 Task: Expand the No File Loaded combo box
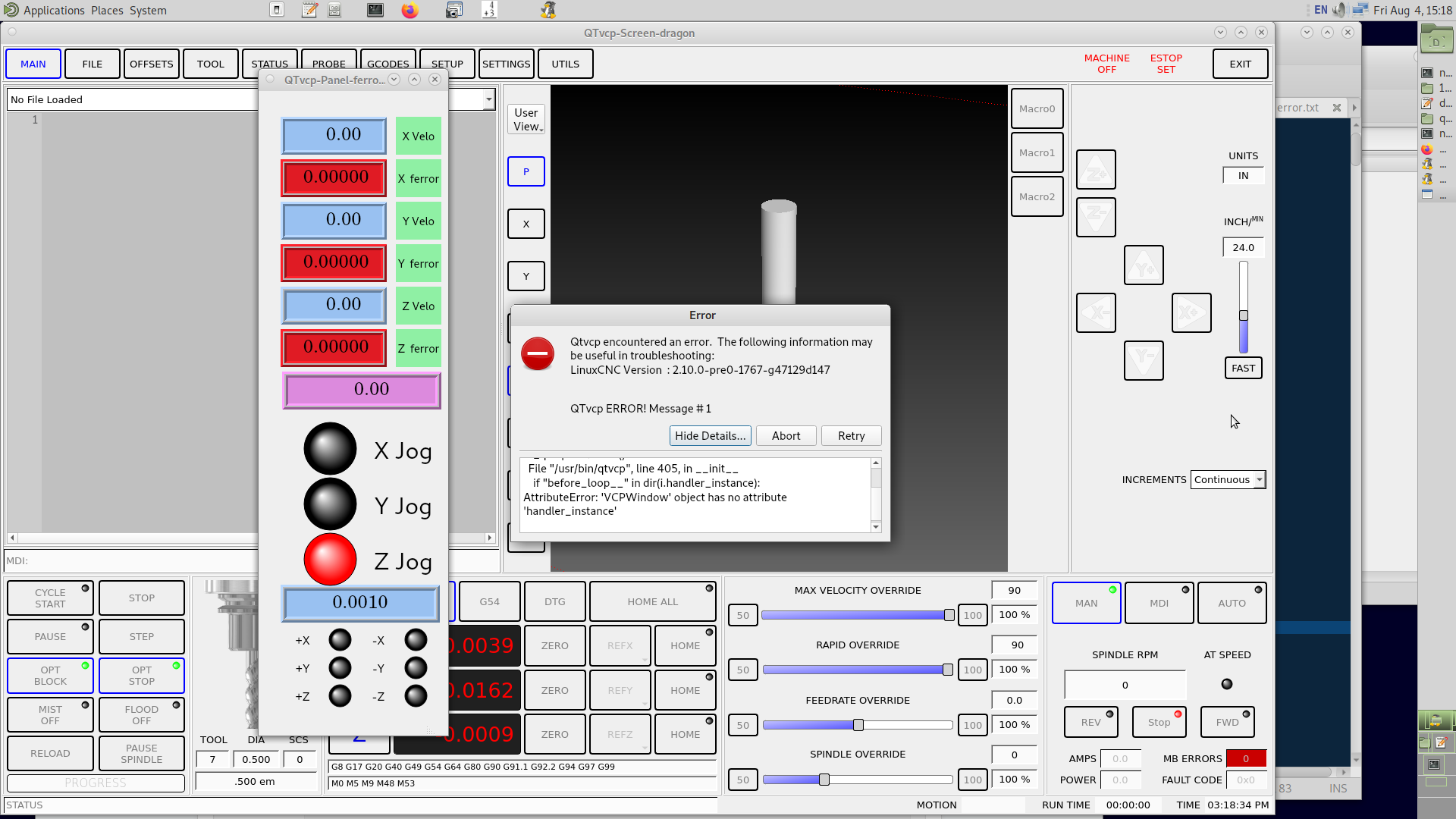[489, 99]
